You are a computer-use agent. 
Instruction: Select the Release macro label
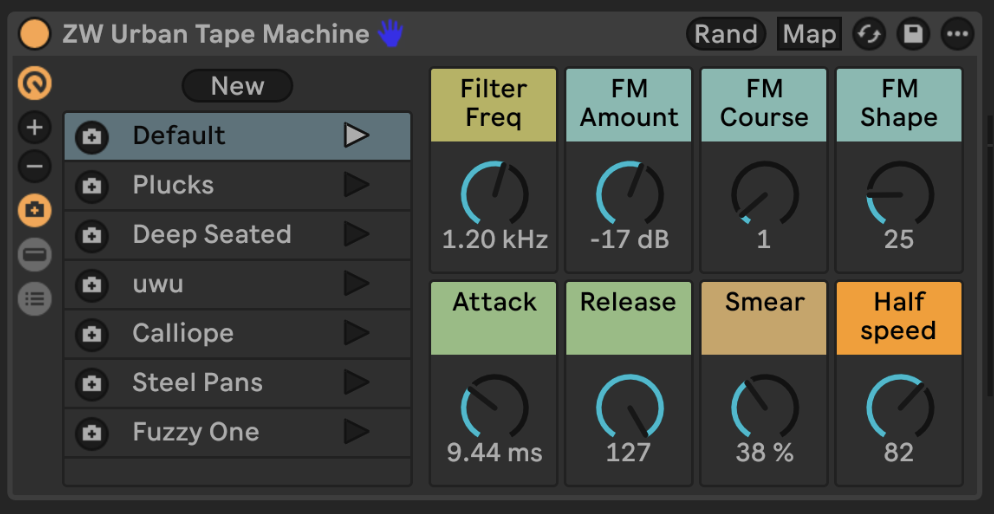pos(629,319)
